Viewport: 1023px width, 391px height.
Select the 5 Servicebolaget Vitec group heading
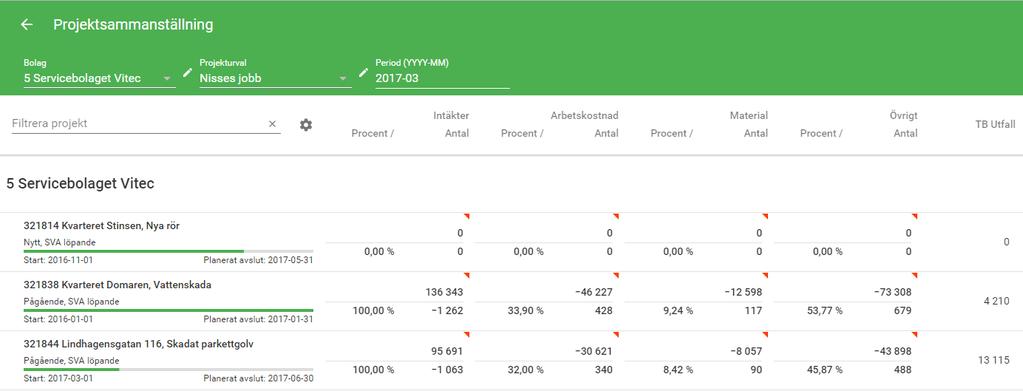[80, 184]
